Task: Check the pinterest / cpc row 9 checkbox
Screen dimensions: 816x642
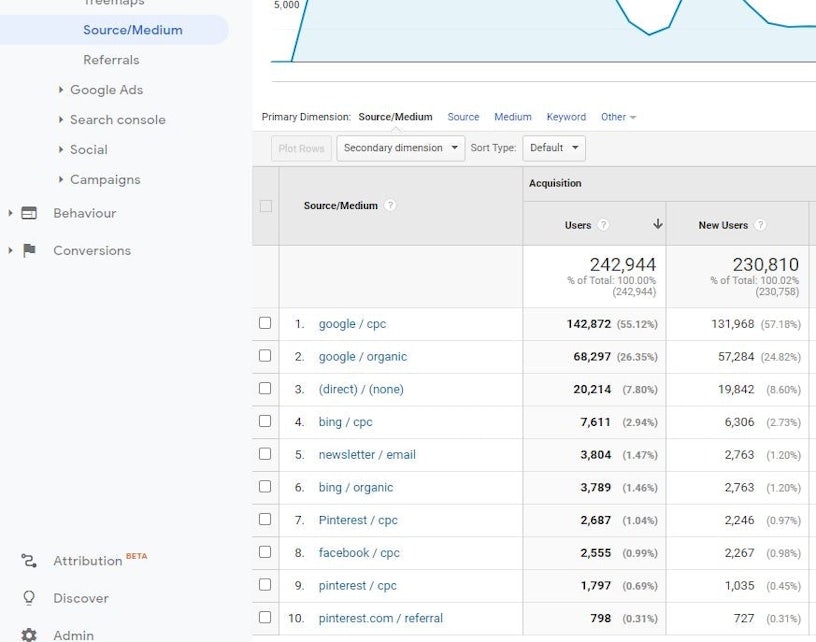Action: [265, 585]
